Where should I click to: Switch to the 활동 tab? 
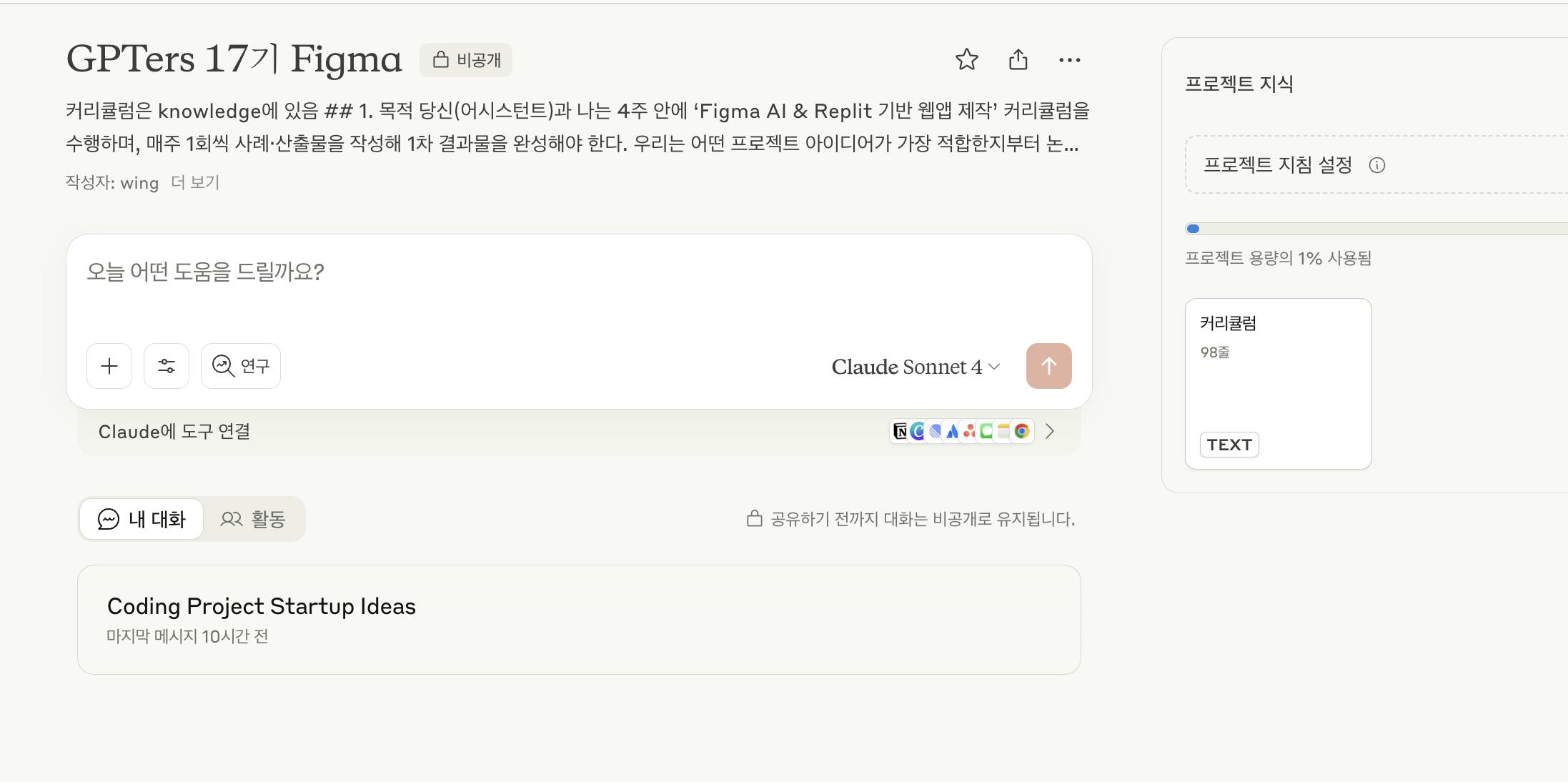[x=253, y=519]
